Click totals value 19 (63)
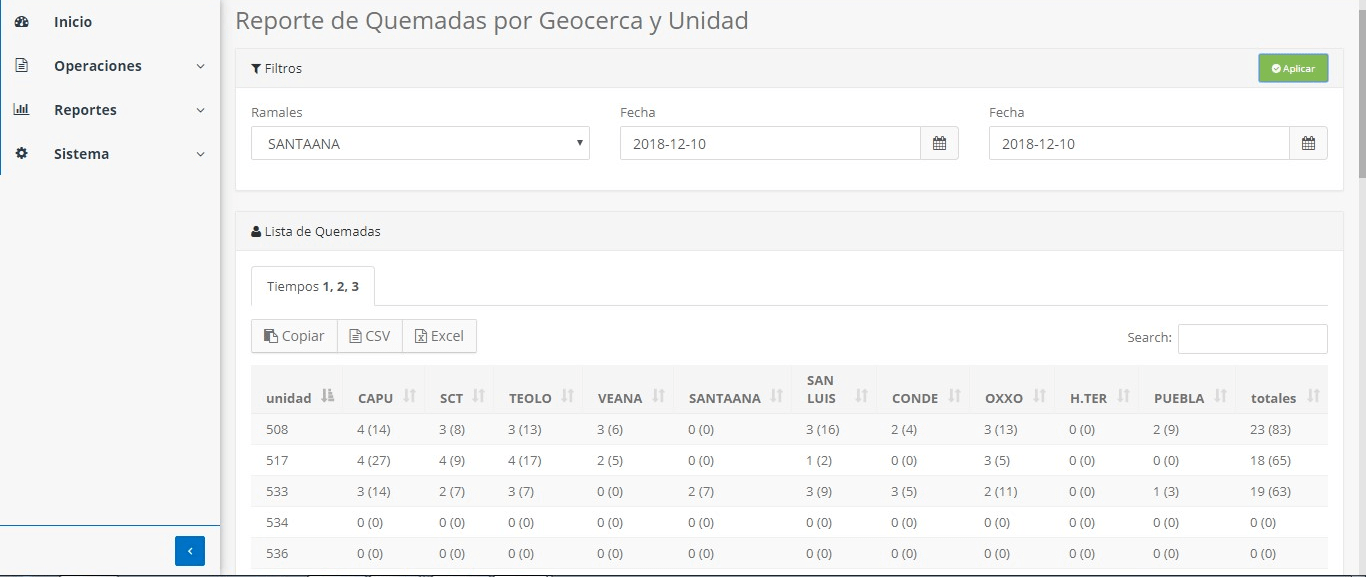This screenshot has width=1366, height=577. click(1272, 492)
